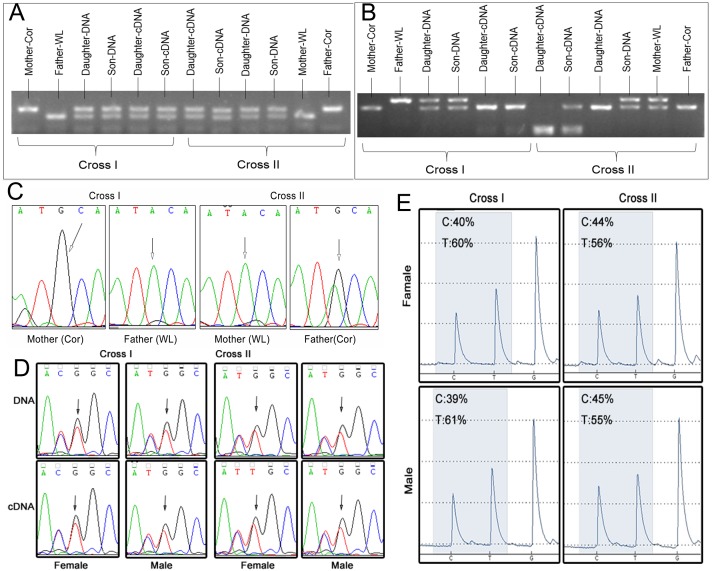Select the Mother (Cor) chromatogram
The width and height of the screenshot is (712, 571).
(59, 267)
